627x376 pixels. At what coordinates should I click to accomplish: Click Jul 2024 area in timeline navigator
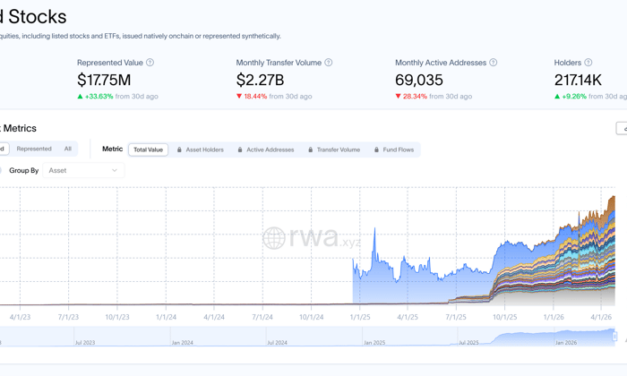277,342
